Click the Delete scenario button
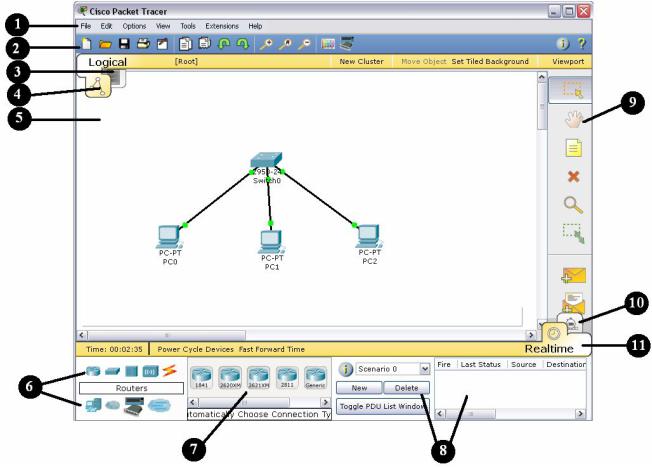The image size is (652, 467). click(406, 388)
